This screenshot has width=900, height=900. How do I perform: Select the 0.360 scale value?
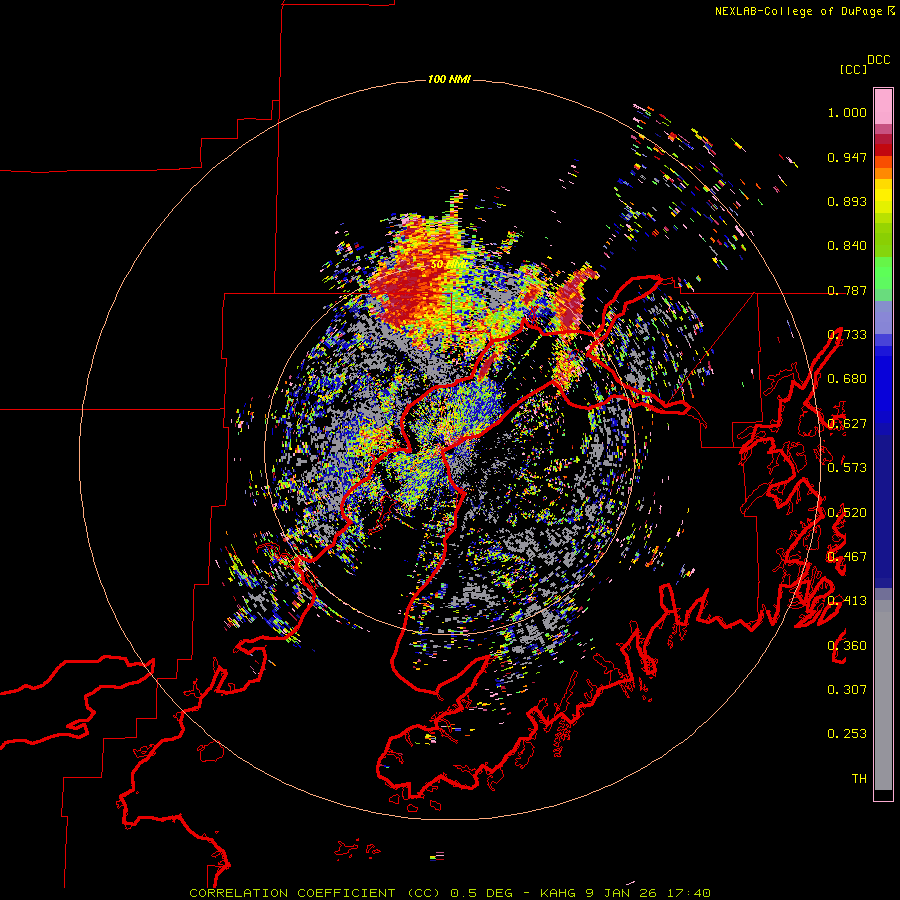point(847,646)
